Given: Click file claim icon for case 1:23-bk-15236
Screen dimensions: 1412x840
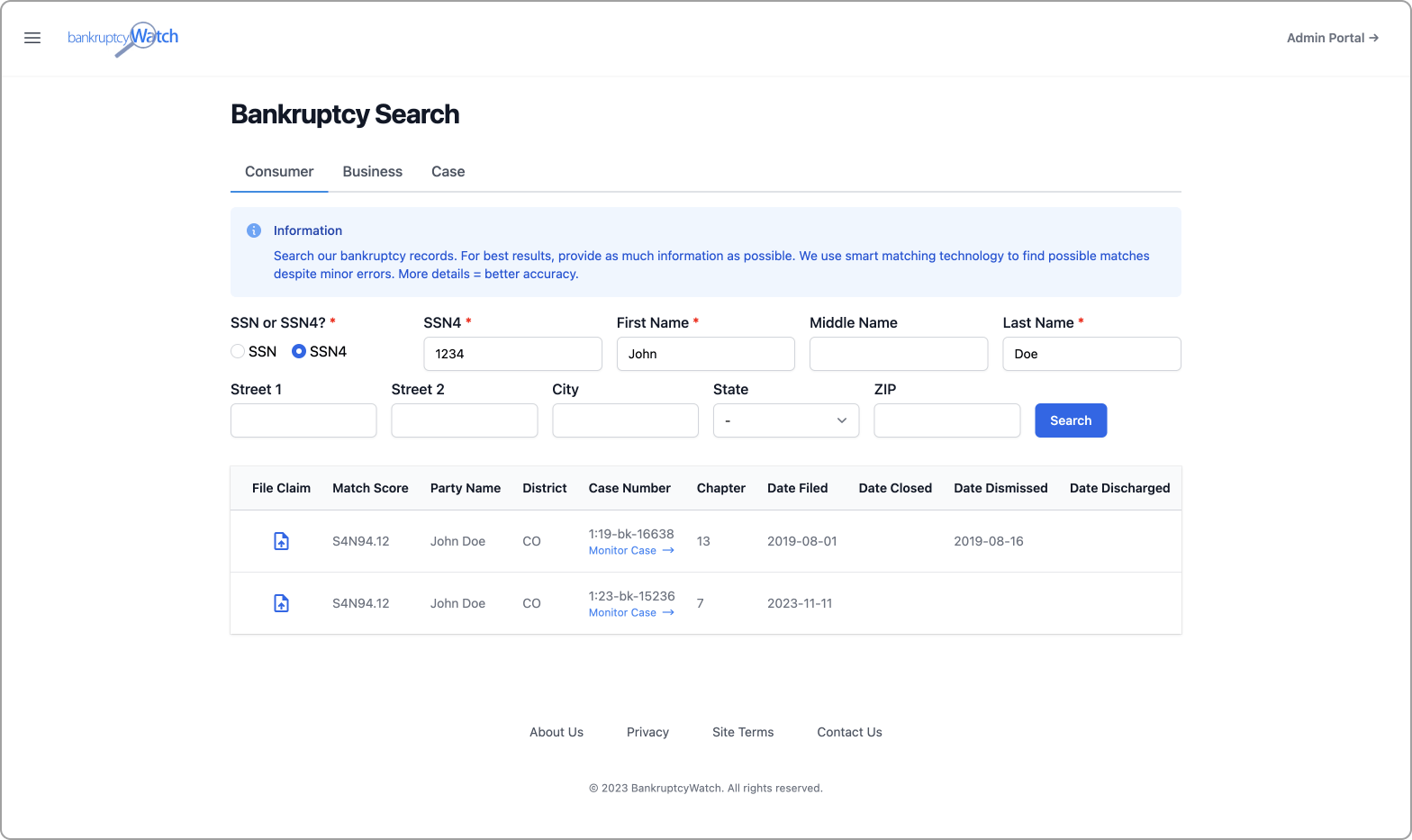Looking at the screenshot, I should coord(281,603).
